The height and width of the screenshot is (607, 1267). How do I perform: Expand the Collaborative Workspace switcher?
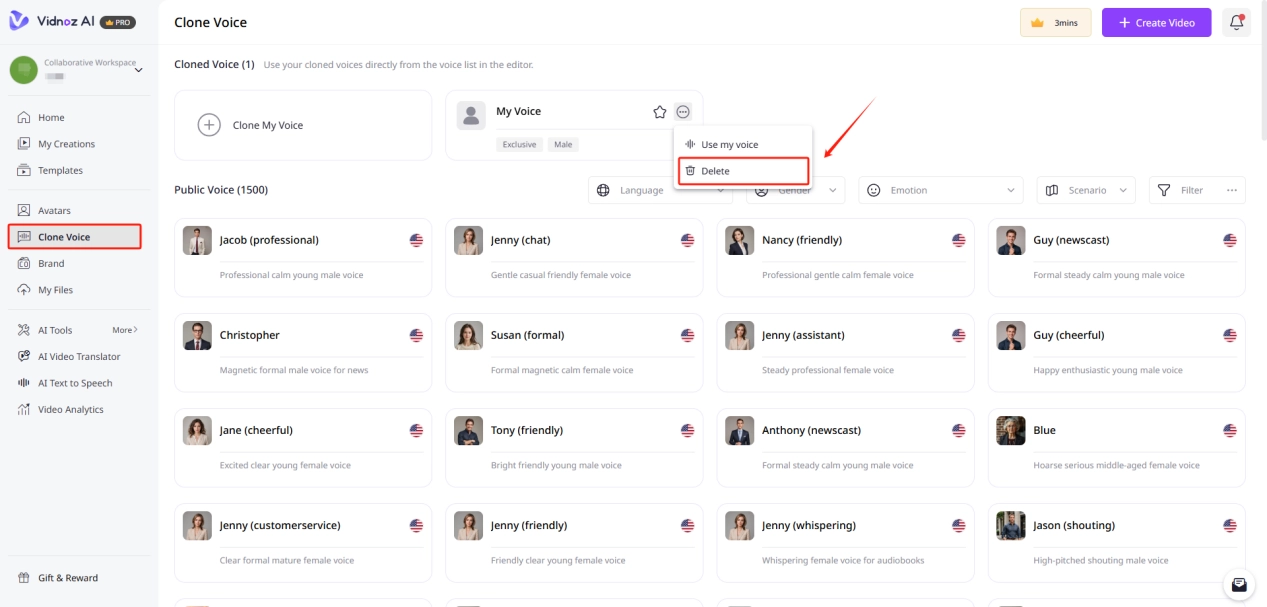pyautogui.click(x=138, y=70)
